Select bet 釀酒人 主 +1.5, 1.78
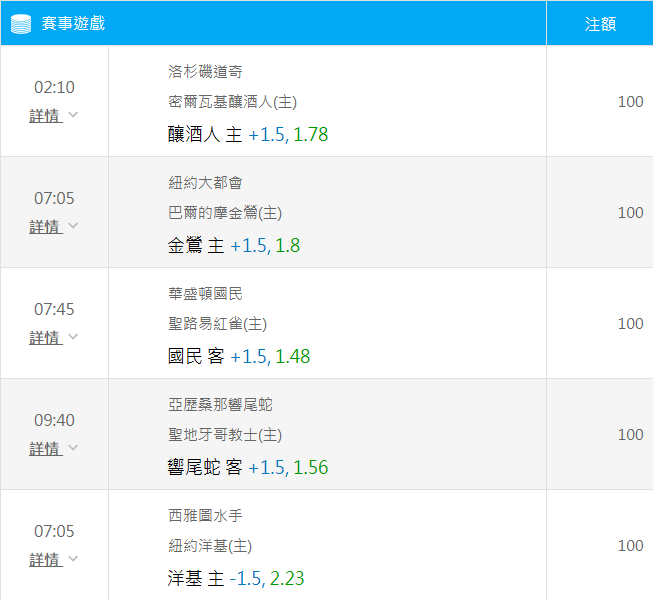Screen dimensions: 653x600 click(x=248, y=134)
